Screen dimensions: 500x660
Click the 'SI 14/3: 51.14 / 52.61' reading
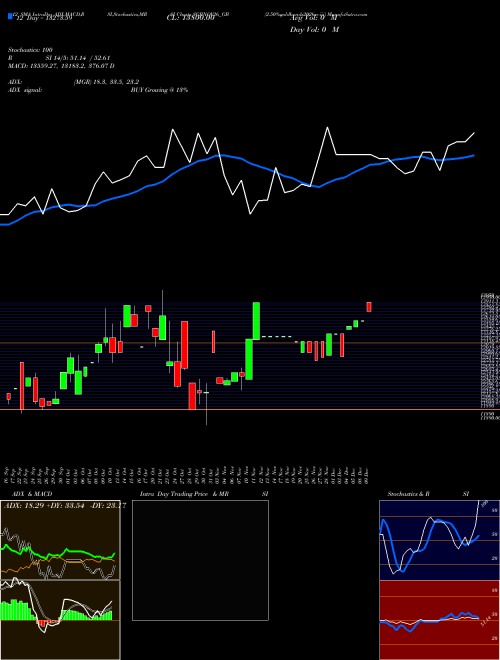tap(78, 58)
